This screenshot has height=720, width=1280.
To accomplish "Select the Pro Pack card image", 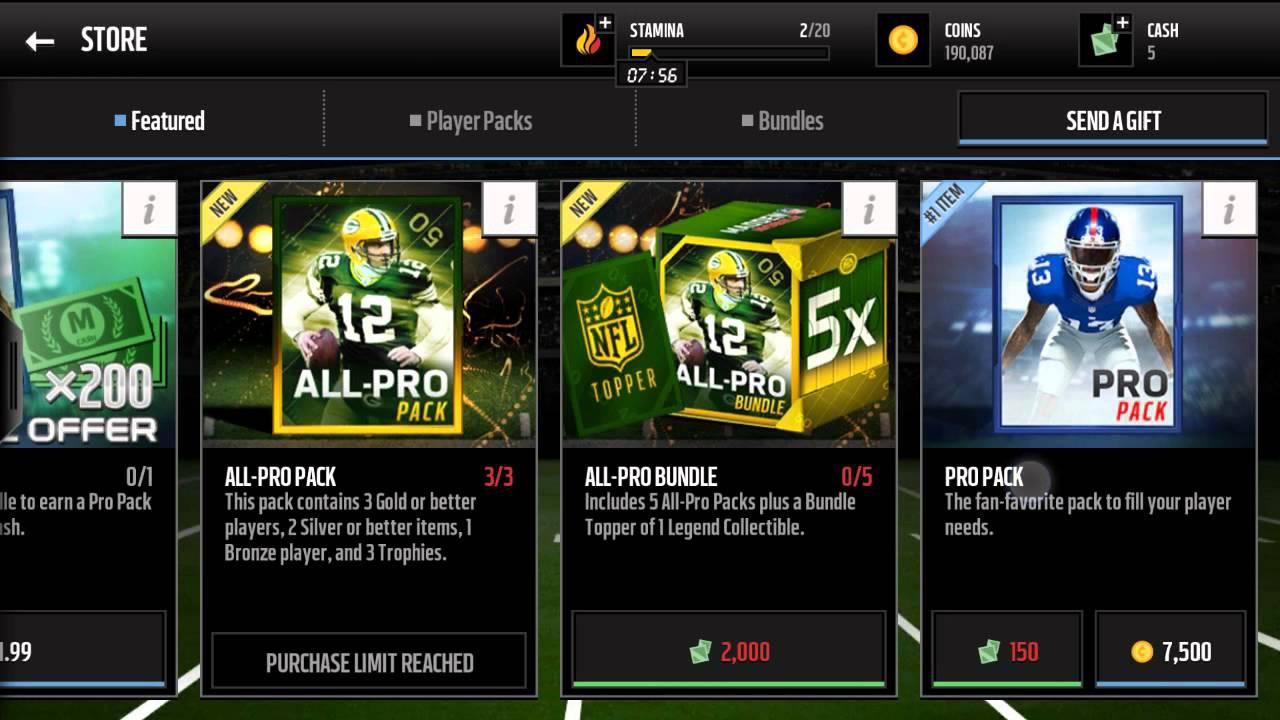I will pos(1089,312).
